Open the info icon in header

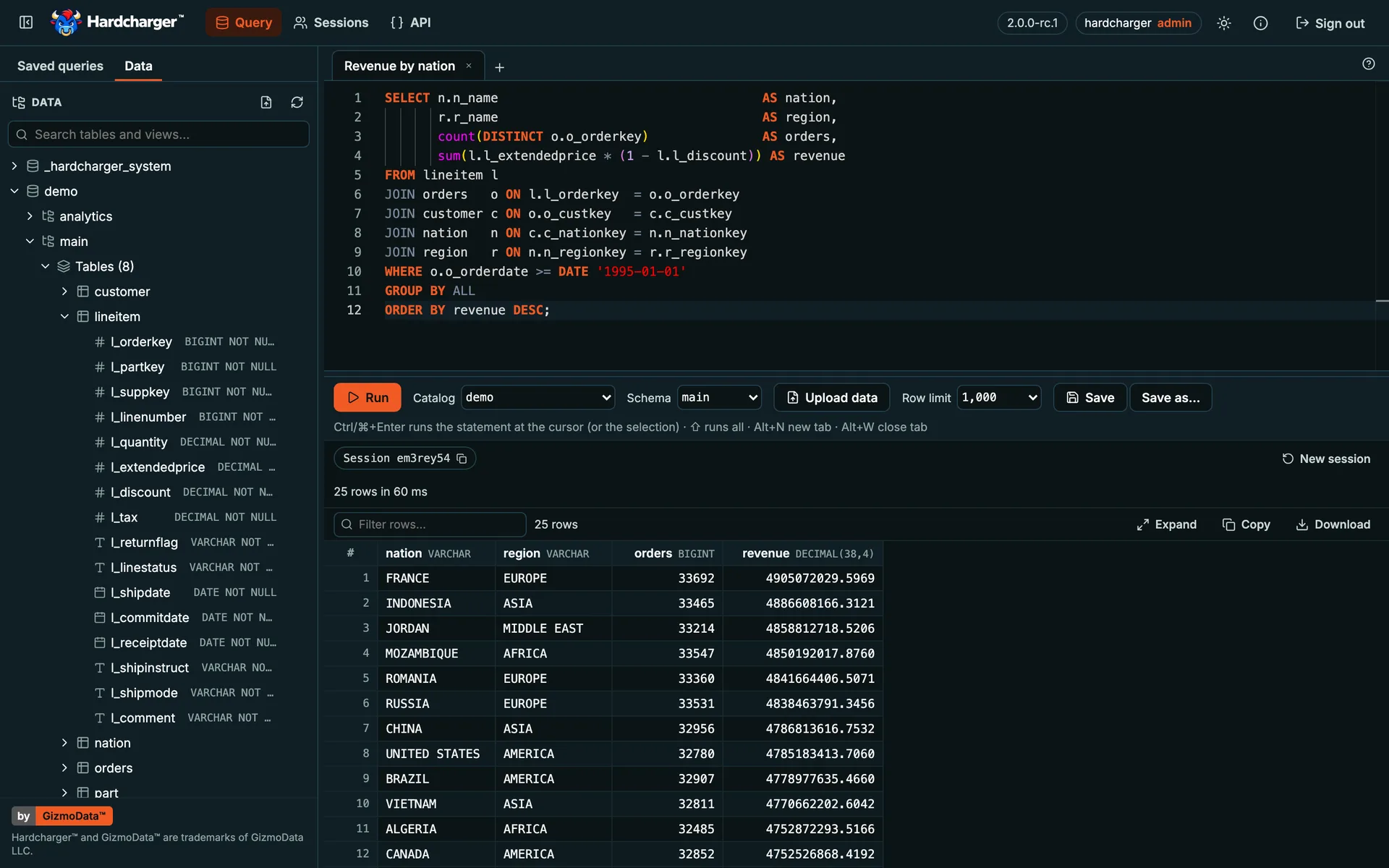pos(1260,23)
